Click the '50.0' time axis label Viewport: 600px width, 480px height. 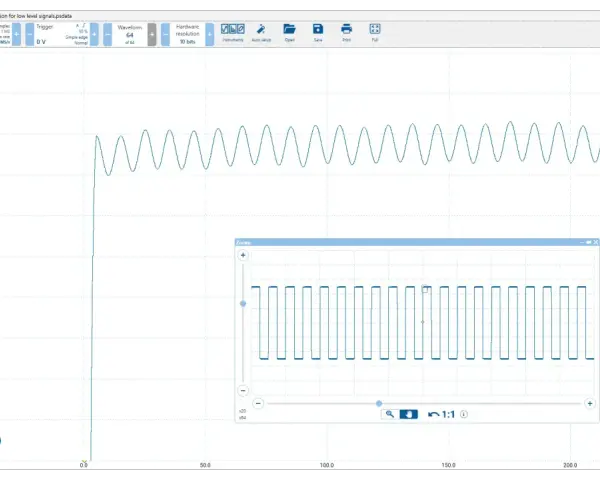point(205,465)
